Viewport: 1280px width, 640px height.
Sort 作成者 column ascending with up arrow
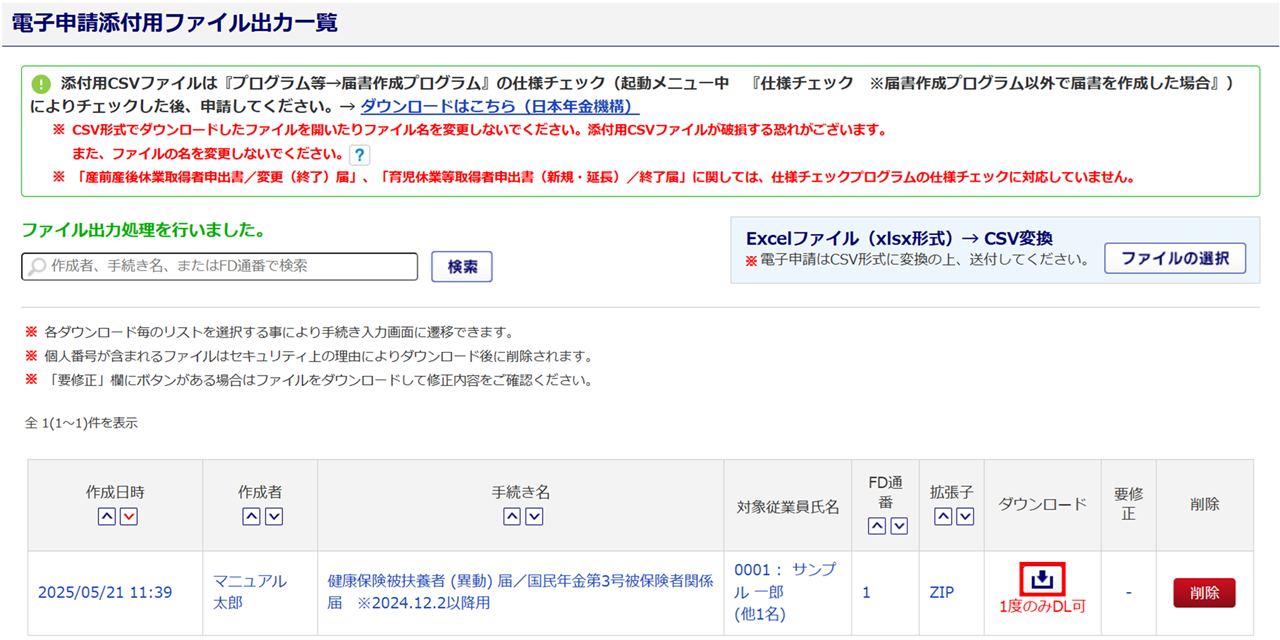(251, 517)
